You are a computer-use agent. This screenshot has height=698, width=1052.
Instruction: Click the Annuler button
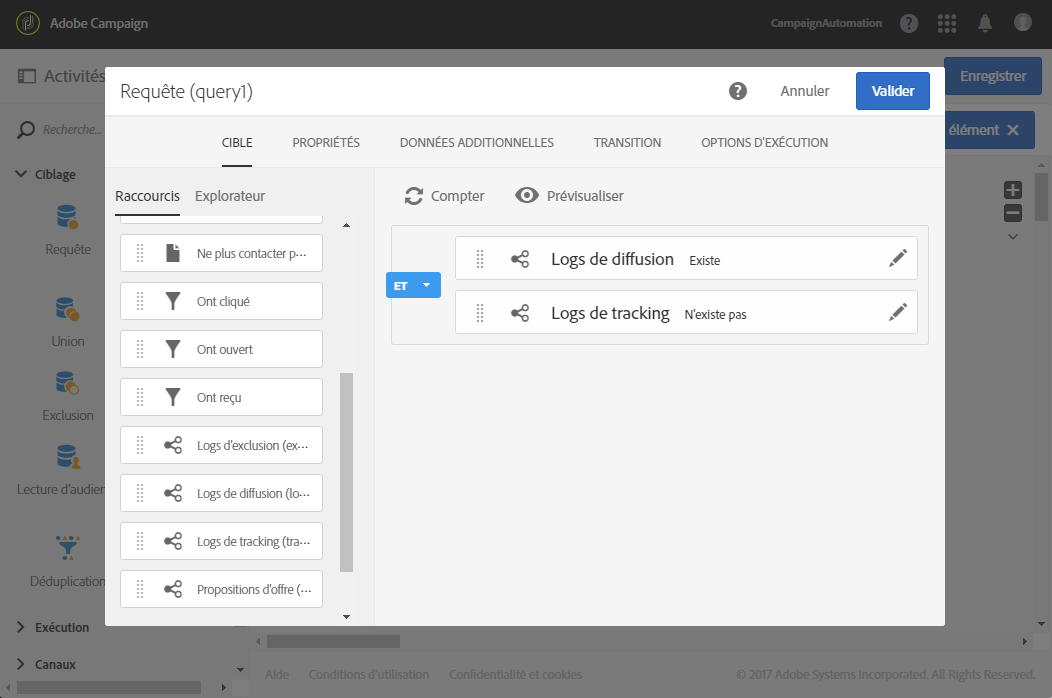(804, 91)
